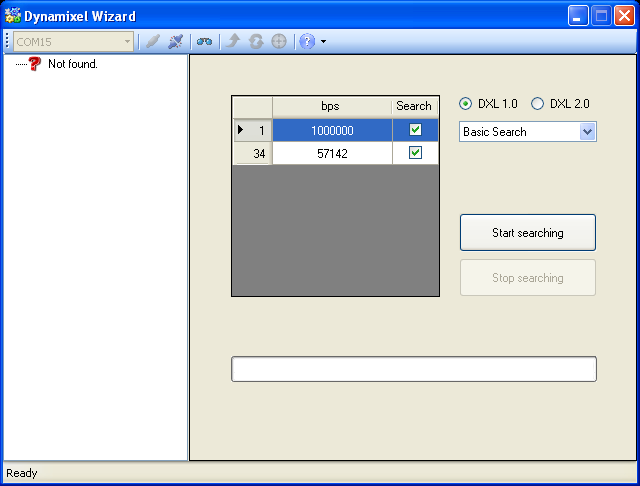Screen dimensions: 640x486
Task: Click the search progress bar
Action: click(413, 369)
